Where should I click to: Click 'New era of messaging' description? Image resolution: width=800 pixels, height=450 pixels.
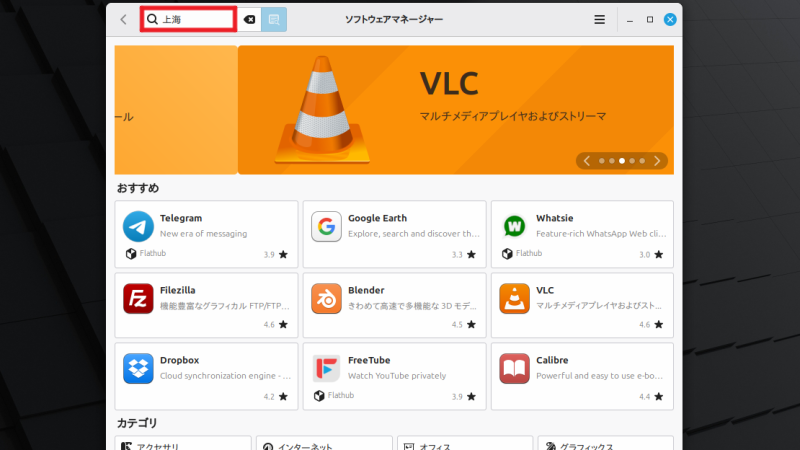pyautogui.click(x=204, y=234)
